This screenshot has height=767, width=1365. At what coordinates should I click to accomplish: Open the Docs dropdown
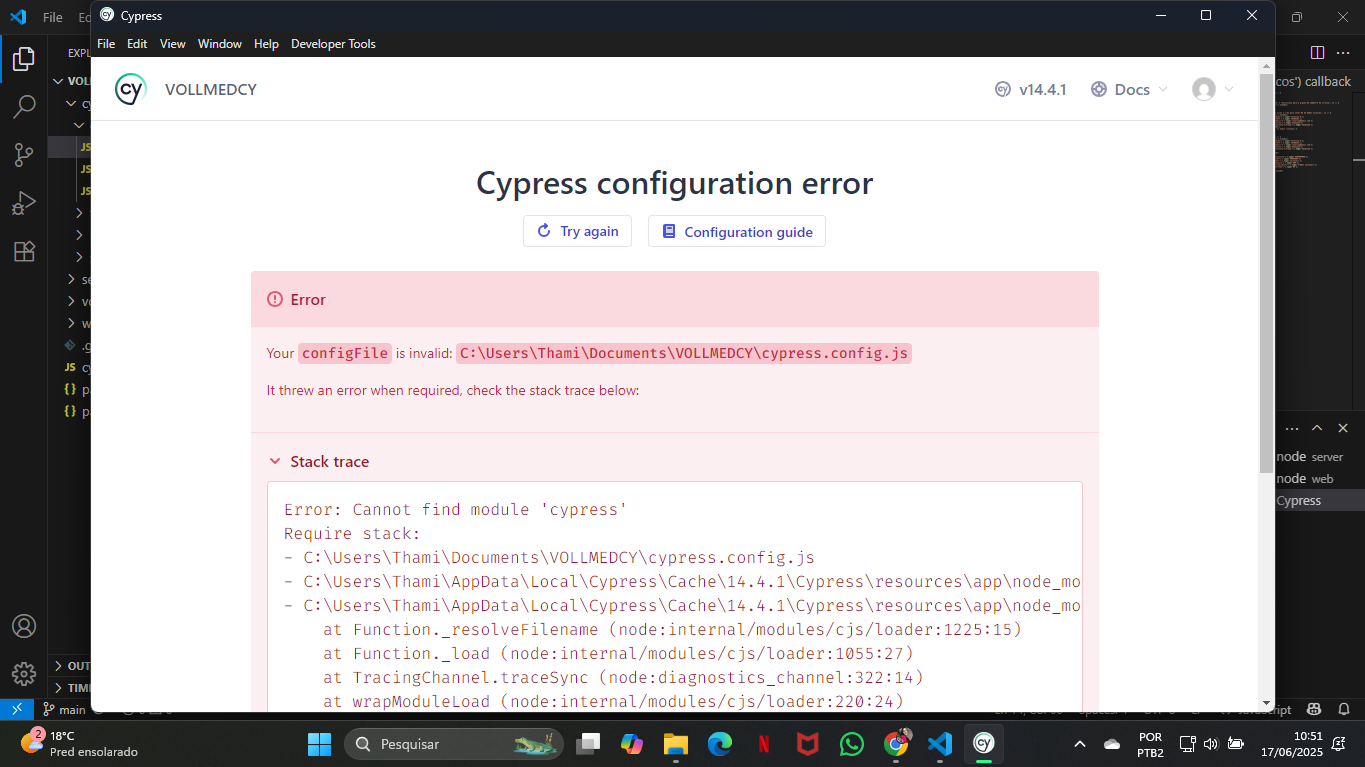1129,89
